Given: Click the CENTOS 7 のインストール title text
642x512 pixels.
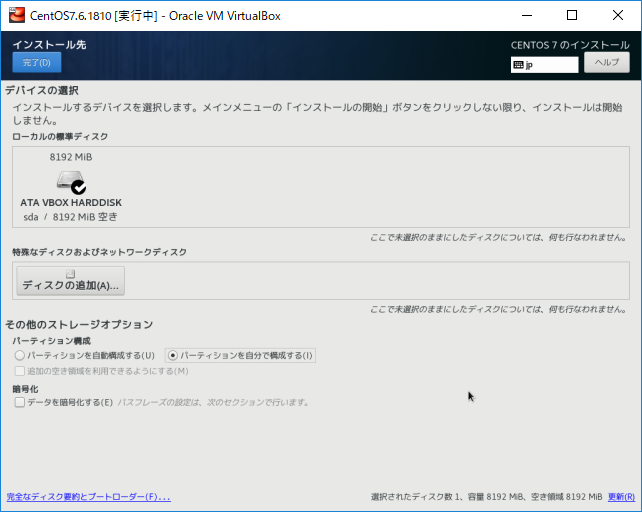Looking at the screenshot, I should (x=570, y=45).
